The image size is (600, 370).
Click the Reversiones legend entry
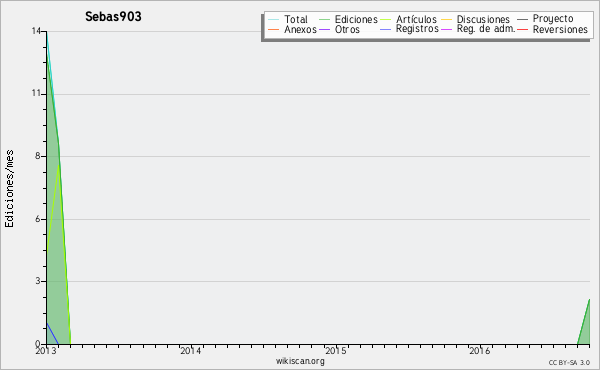point(553,29)
